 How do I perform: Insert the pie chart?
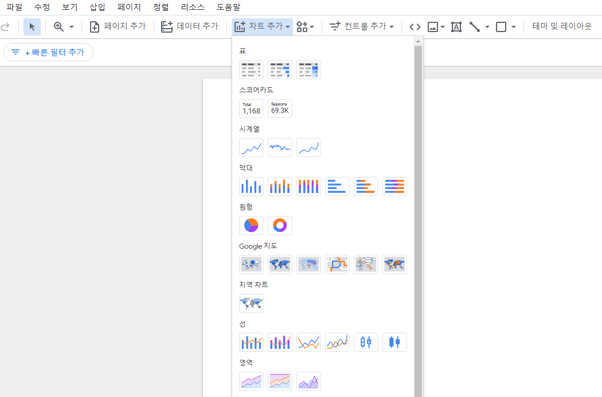coord(251,225)
